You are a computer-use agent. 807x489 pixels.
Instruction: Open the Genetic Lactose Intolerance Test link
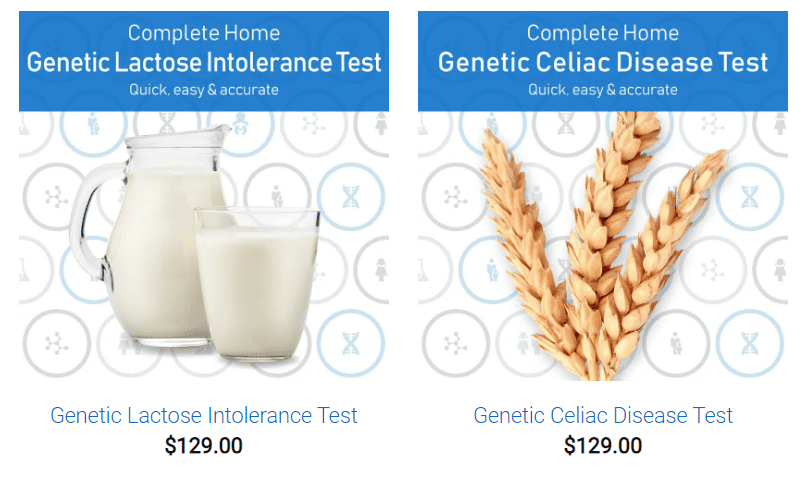click(x=204, y=415)
